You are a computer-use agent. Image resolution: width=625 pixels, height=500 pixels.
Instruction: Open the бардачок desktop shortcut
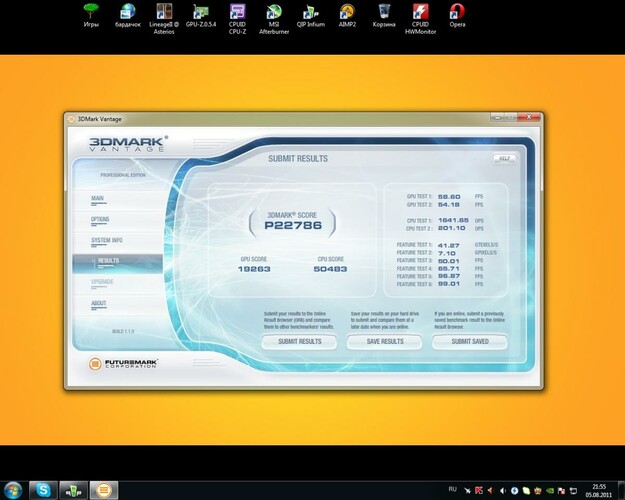click(128, 15)
